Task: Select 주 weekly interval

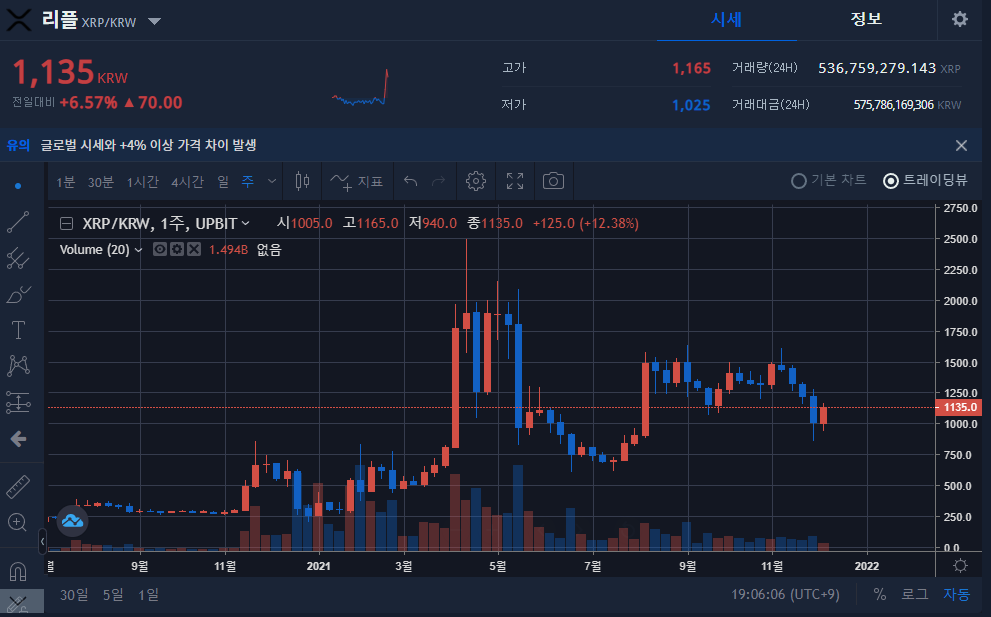Action: (248, 182)
